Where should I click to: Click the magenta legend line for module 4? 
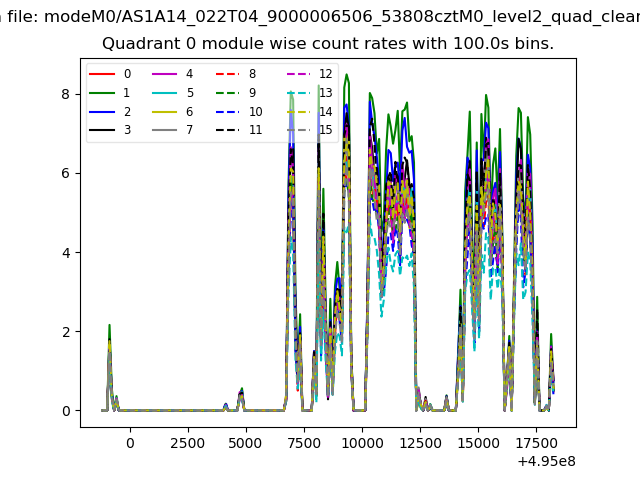(167, 74)
